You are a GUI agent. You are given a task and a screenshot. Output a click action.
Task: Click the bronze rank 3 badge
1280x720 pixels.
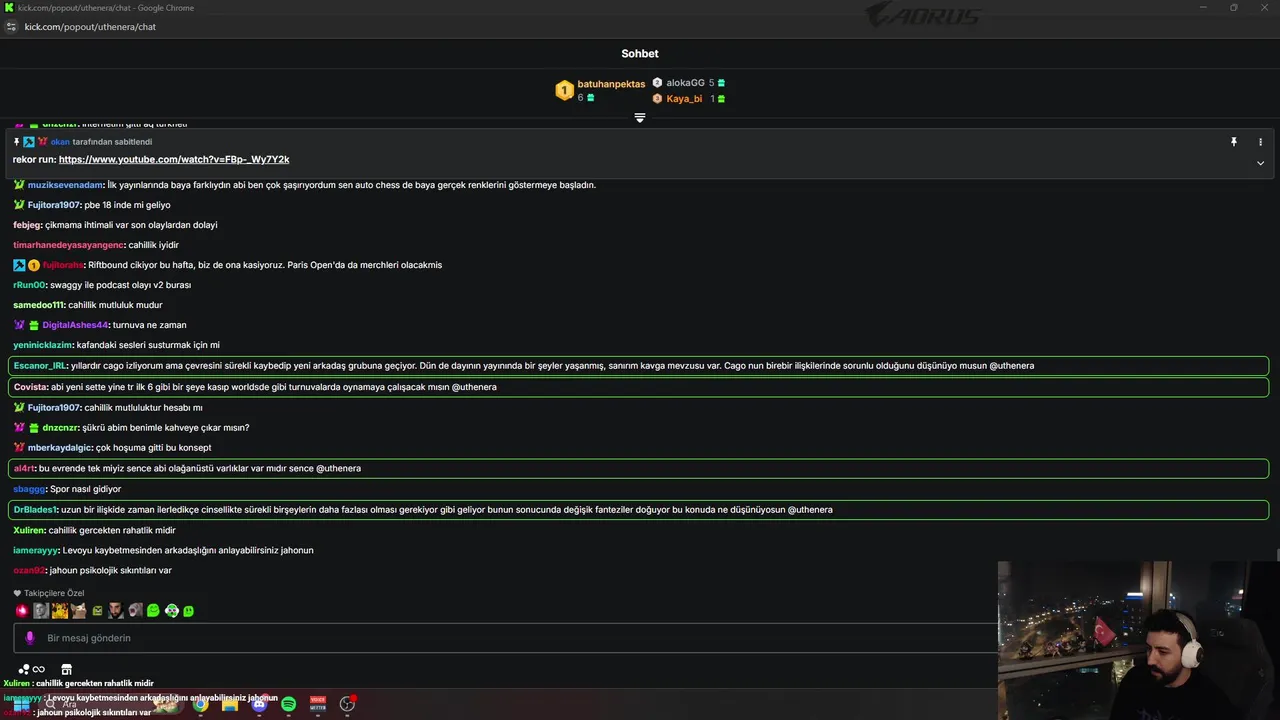657,99
